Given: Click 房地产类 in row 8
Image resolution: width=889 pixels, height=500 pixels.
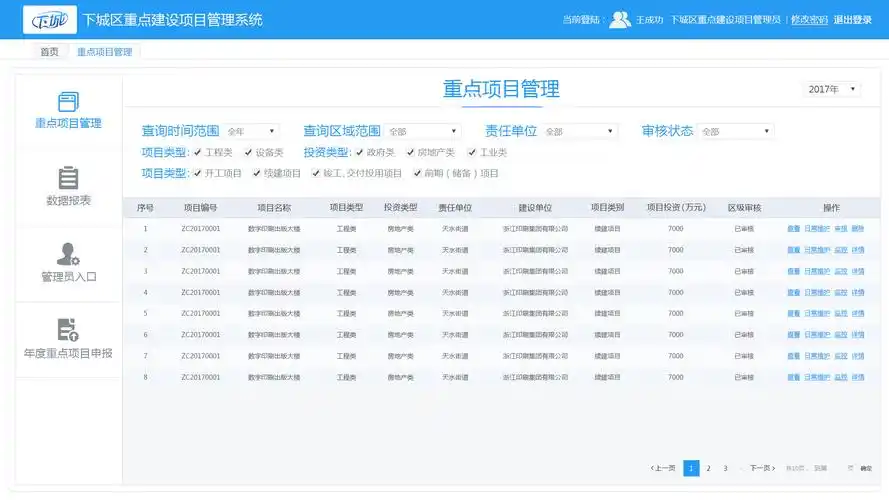Looking at the screenshot, I should pyautogui.click(x=400, y=377).
